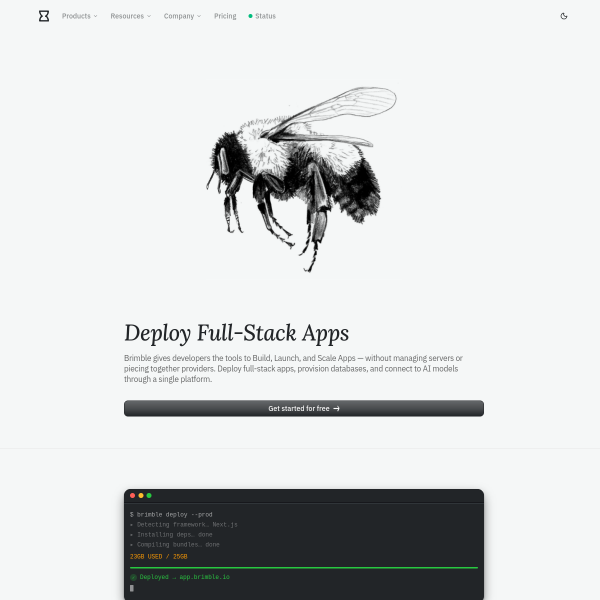Open the Resources dropdown menu

(x=130, y=16)
